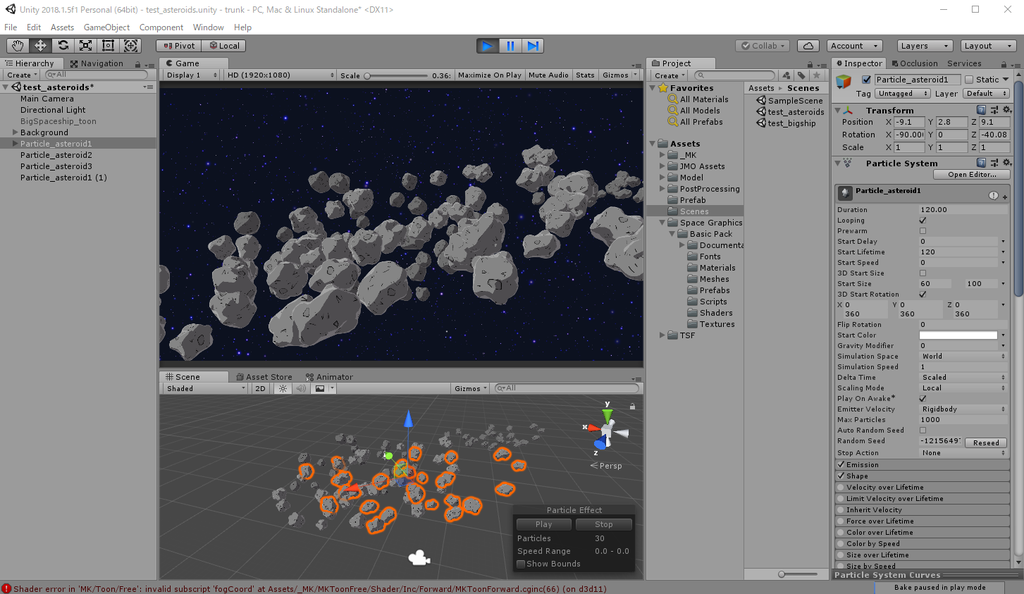Screen dimensions: 1024x594
Task: Toggle the Static checkbox
Action: (x=969, y=80)
